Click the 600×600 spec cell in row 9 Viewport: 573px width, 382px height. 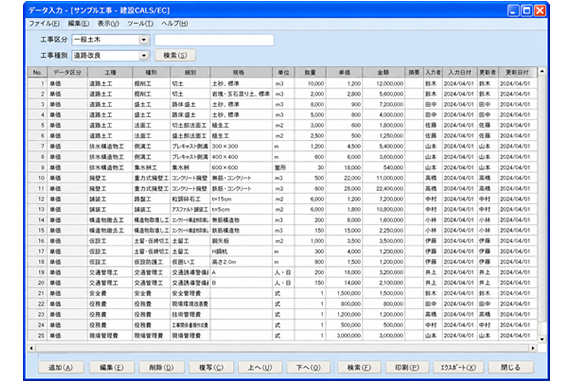[241, 167]
